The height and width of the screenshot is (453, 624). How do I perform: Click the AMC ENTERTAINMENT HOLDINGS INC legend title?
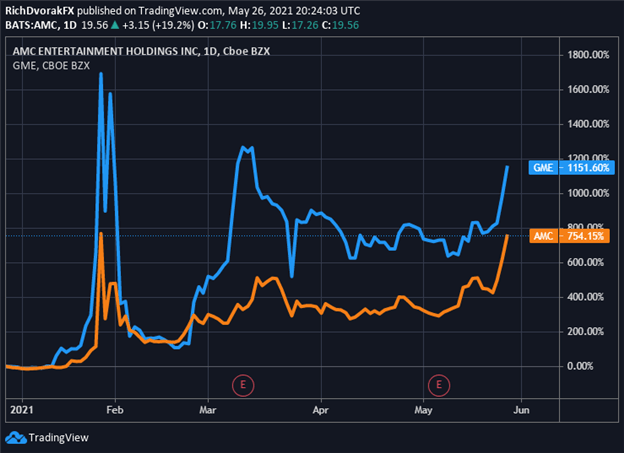click(x=141, y=51)
